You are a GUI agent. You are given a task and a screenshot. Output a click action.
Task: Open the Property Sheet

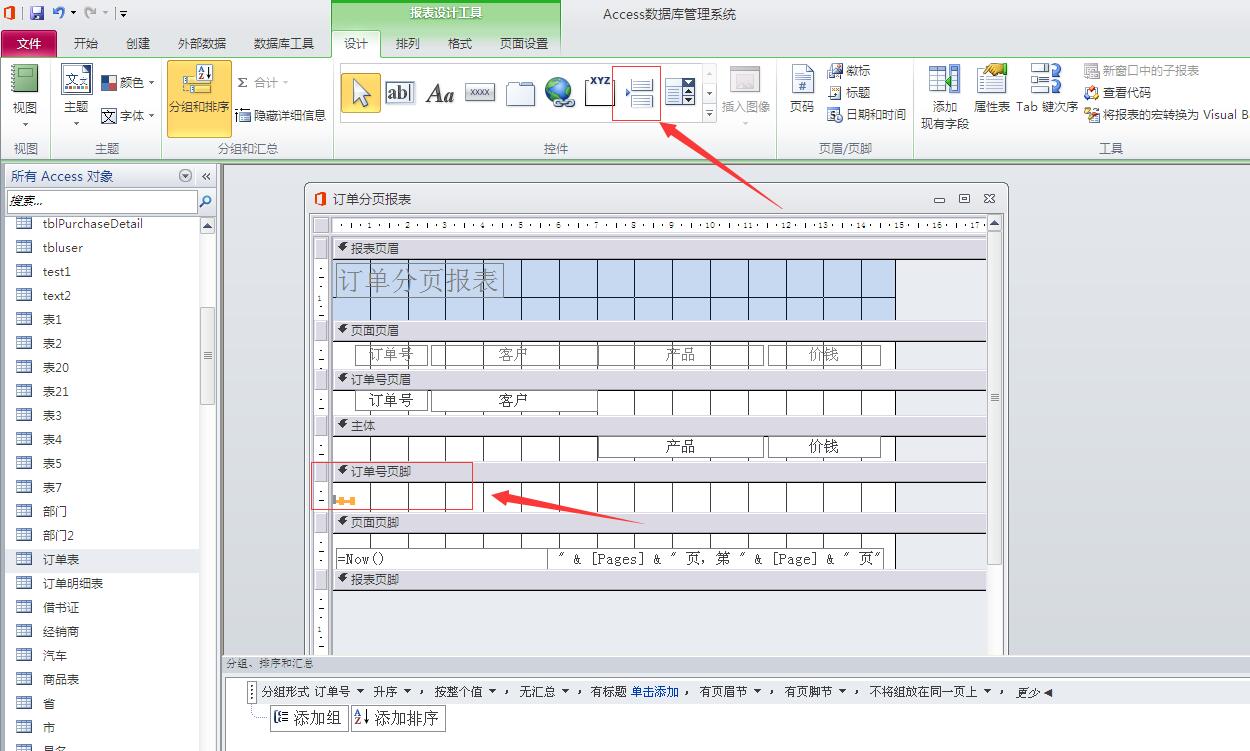coord(992,90)
